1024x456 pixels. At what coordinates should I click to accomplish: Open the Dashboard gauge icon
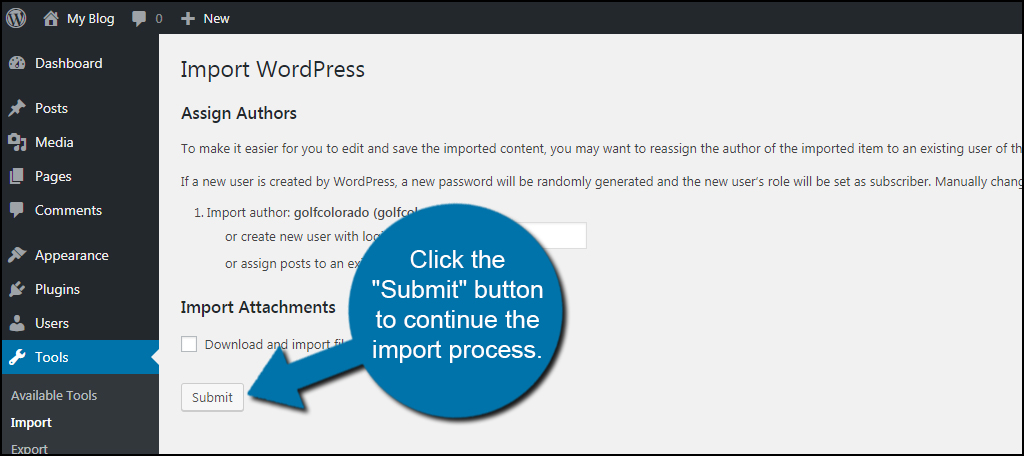click(x=16, y=63)
